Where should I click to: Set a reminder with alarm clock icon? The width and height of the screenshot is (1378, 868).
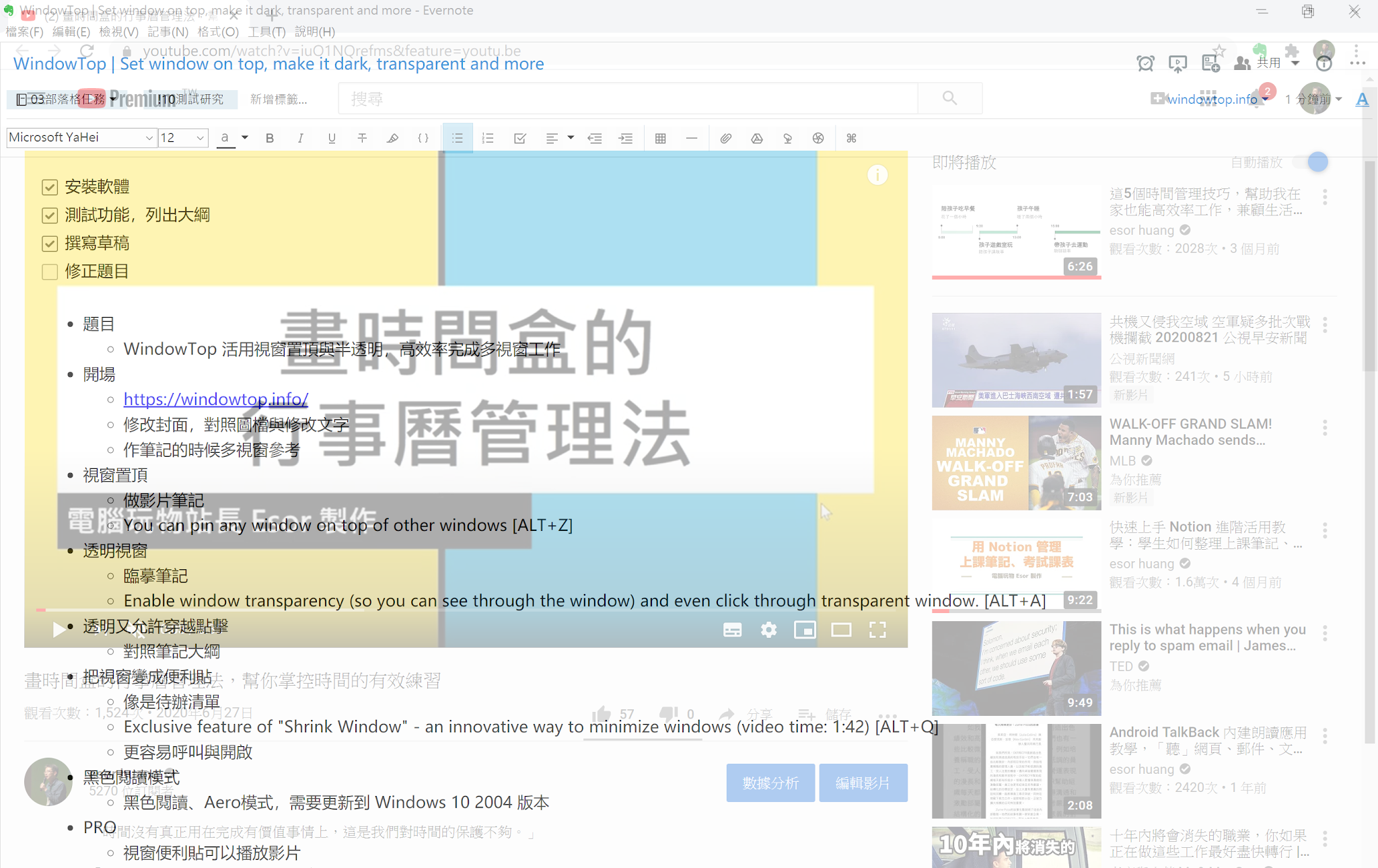(1145, 63)
